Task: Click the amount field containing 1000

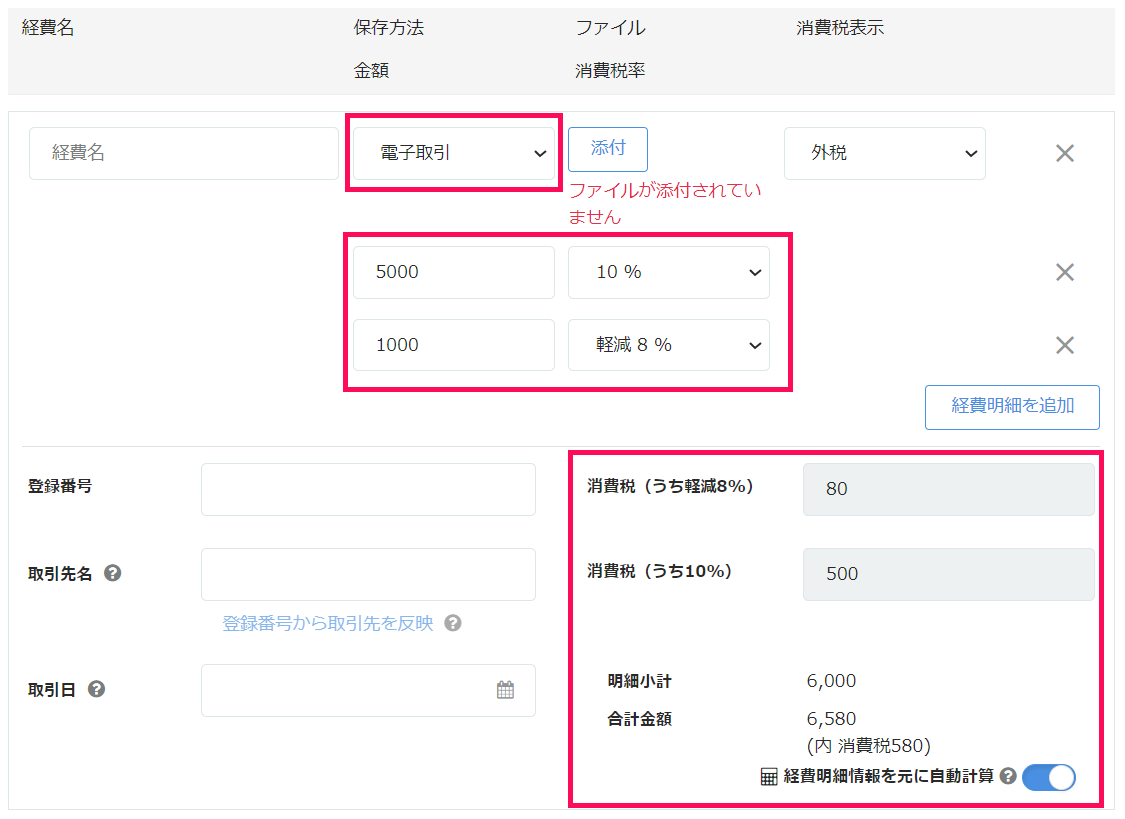Action: 453,345
